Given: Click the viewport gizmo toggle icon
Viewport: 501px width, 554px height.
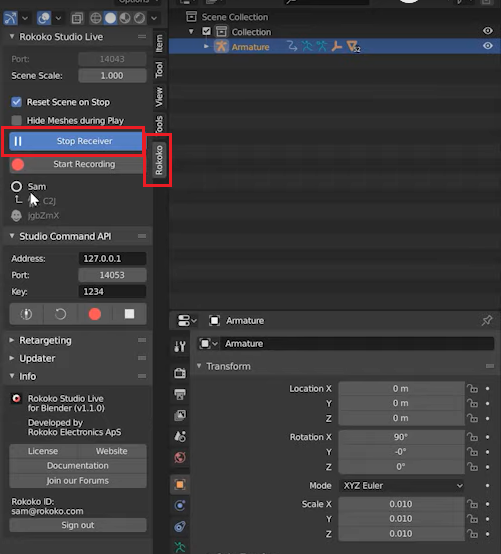Looking at the screenshot, I should [x=10, y=18].
